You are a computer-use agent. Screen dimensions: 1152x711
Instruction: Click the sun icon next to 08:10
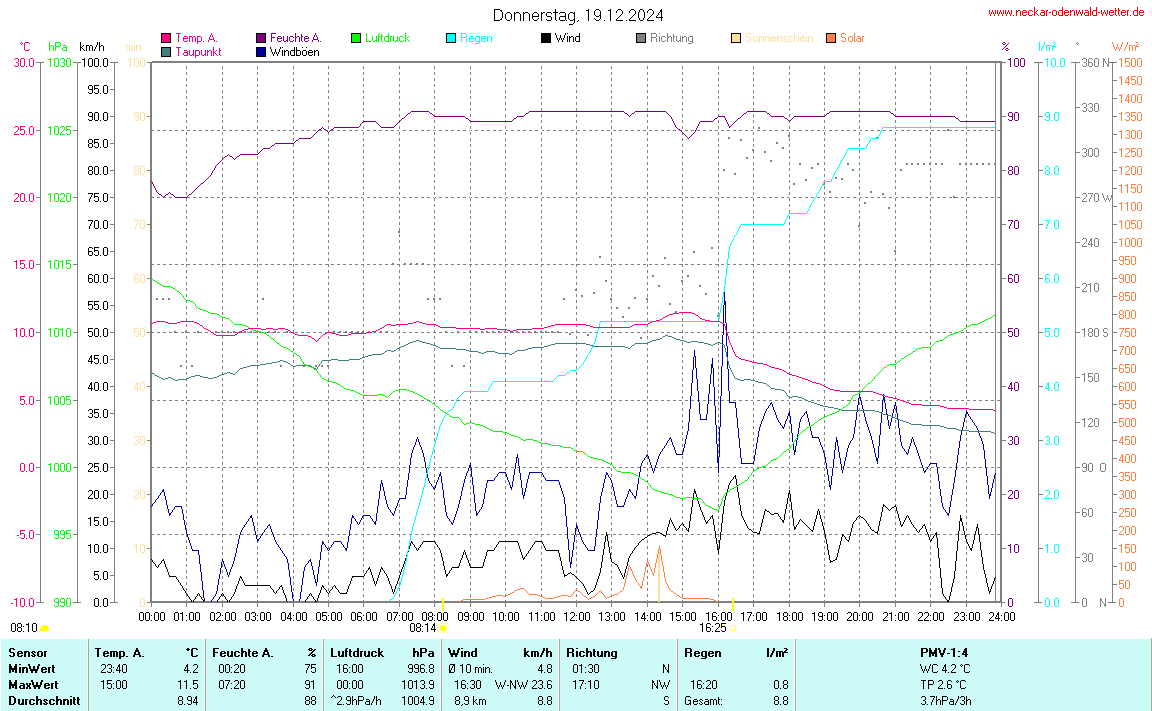(x=44, y=628)
